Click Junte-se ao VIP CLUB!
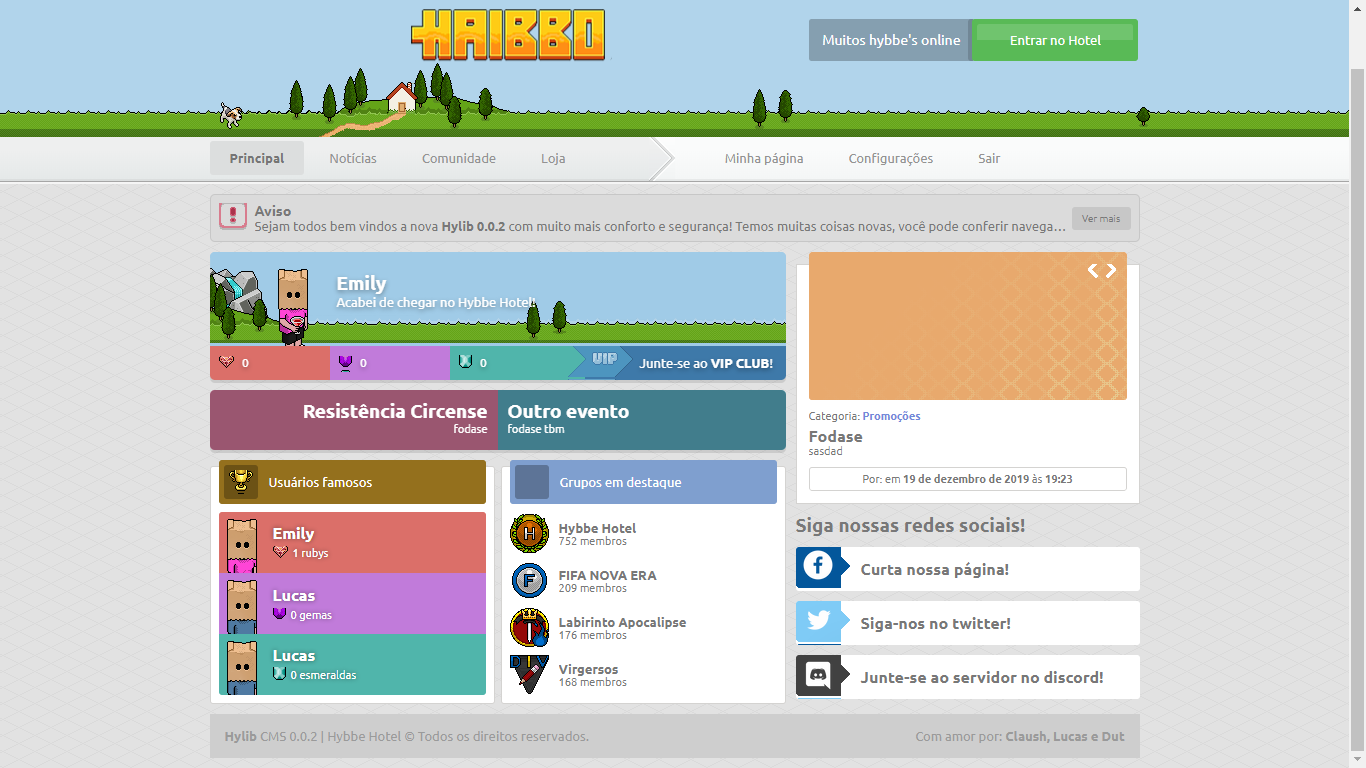 [x=706, y=363]
